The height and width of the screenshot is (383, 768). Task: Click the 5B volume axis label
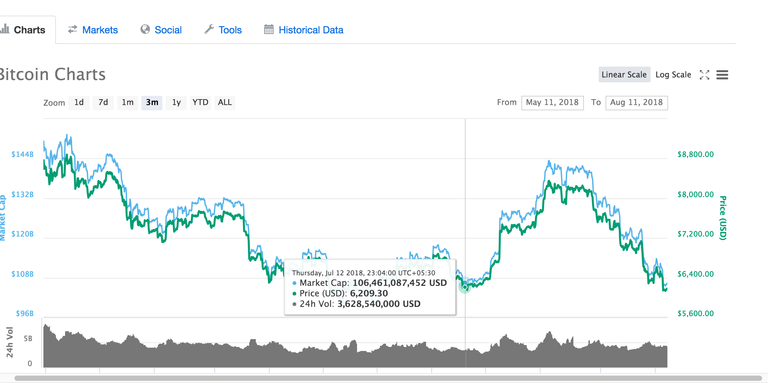pyautogui.click(x=27, y=338)
